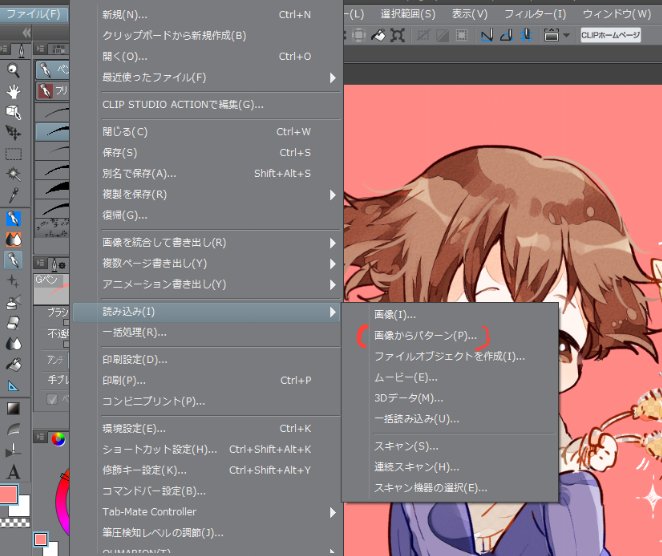The width and height of the screenshot is (662, 556).
Task: Select the frame border line tool
Action: click(14, 450)
